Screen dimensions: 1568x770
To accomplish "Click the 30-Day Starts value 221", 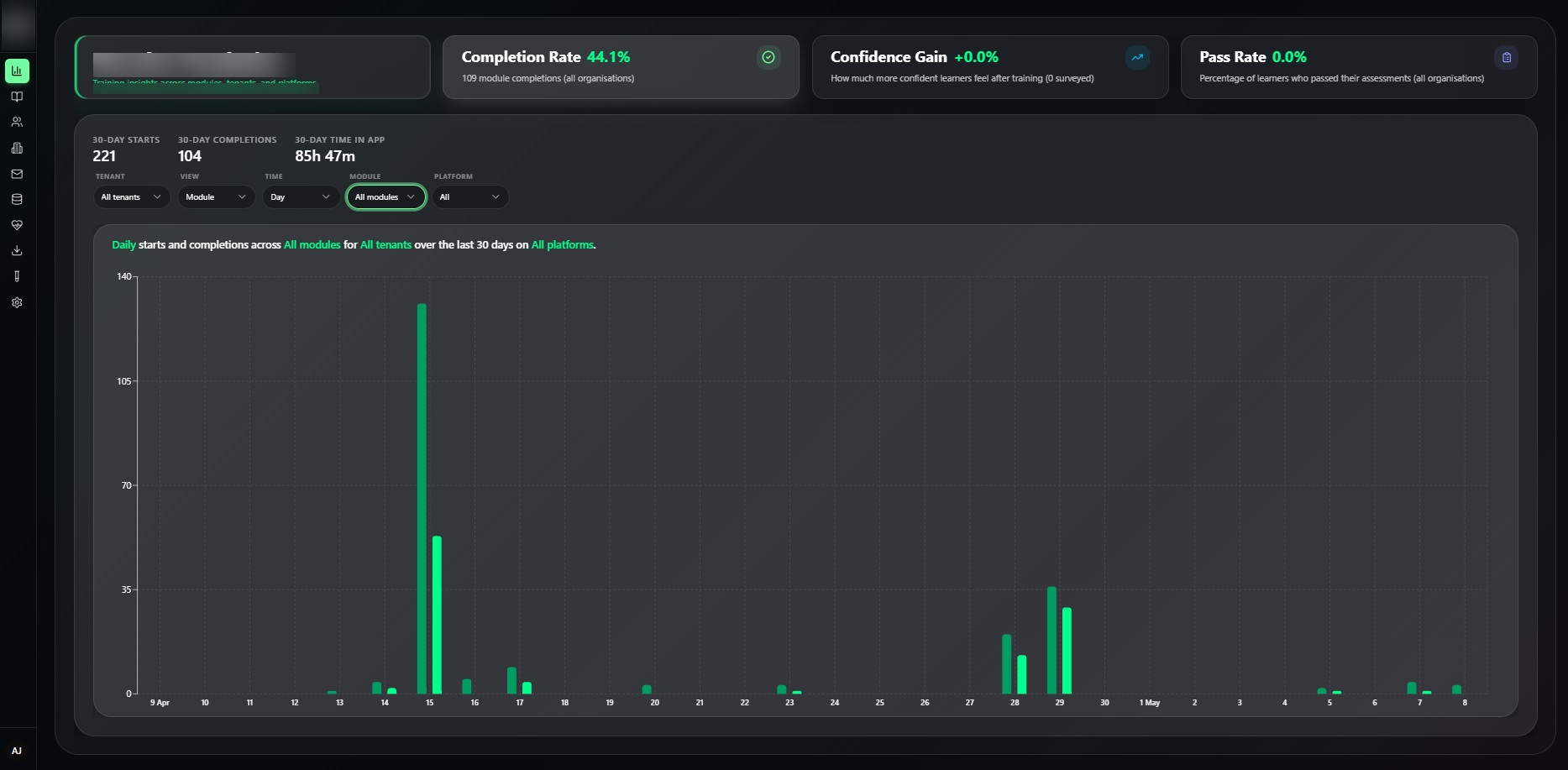I will pos(104,156).
